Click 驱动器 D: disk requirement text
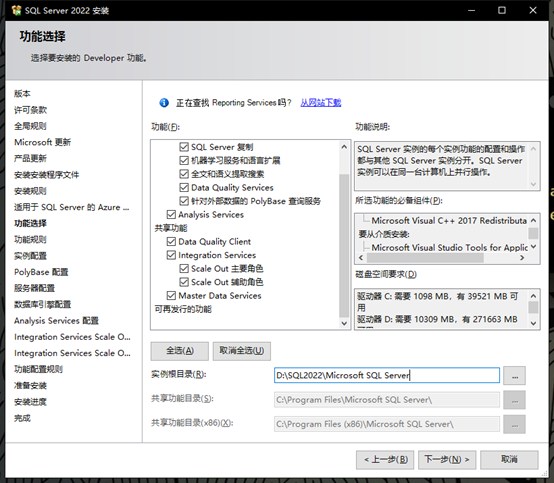554x483 pixels. tap(437, 319)
